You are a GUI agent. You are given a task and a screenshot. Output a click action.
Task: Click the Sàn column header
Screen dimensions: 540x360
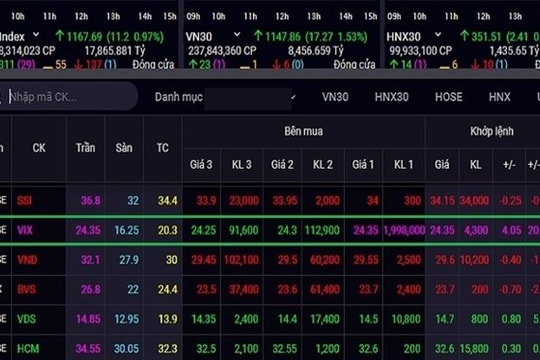[x=124, y=148]
